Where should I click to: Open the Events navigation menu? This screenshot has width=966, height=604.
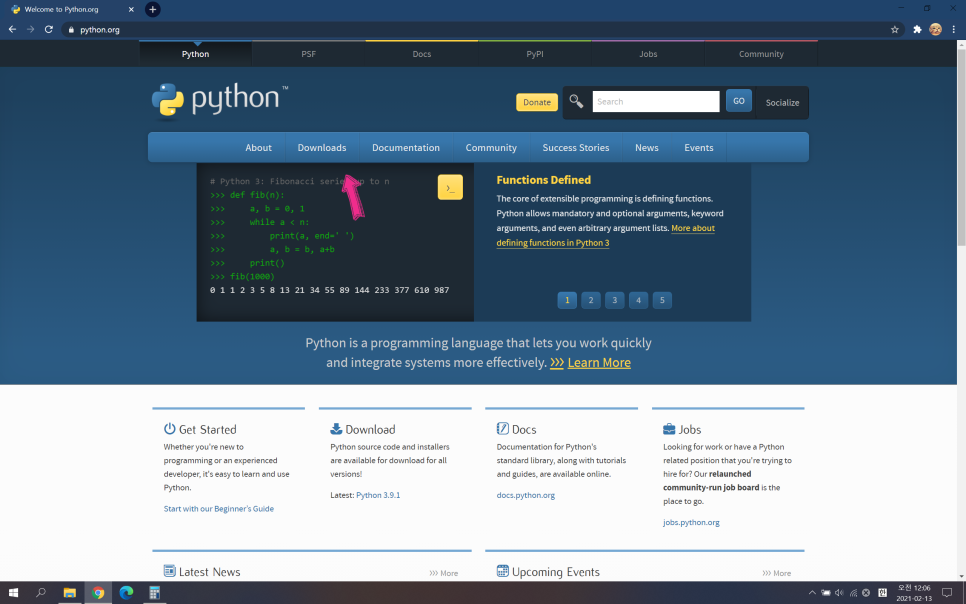coord(699,148)
